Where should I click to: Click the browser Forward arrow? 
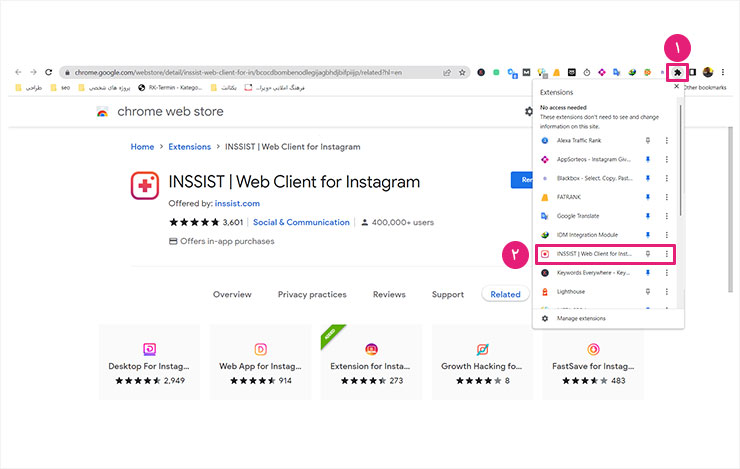pyautogui.click(x=34, y=72)
